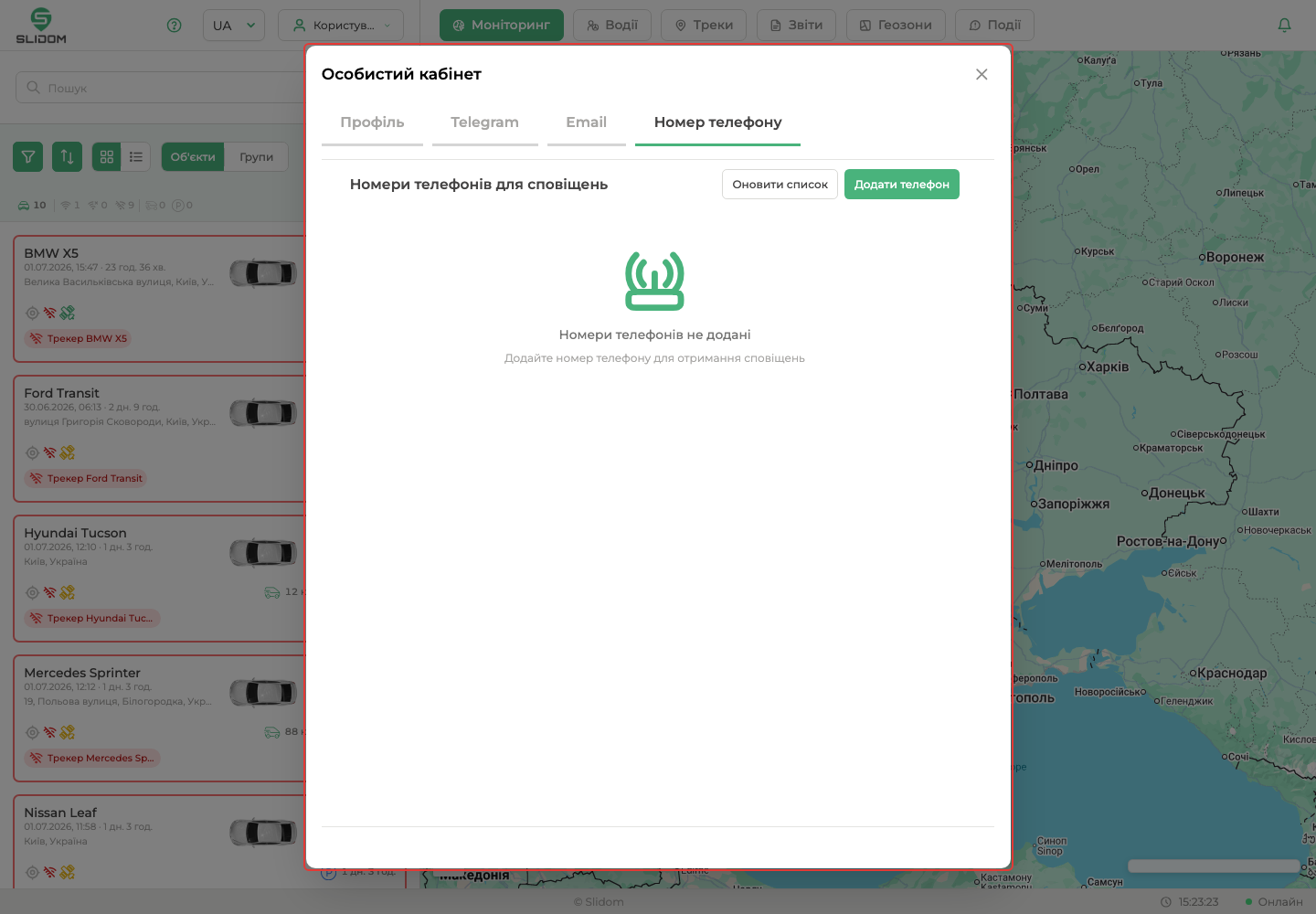Open the notifications bell
1316x914 pixels.
point(1284,26)
